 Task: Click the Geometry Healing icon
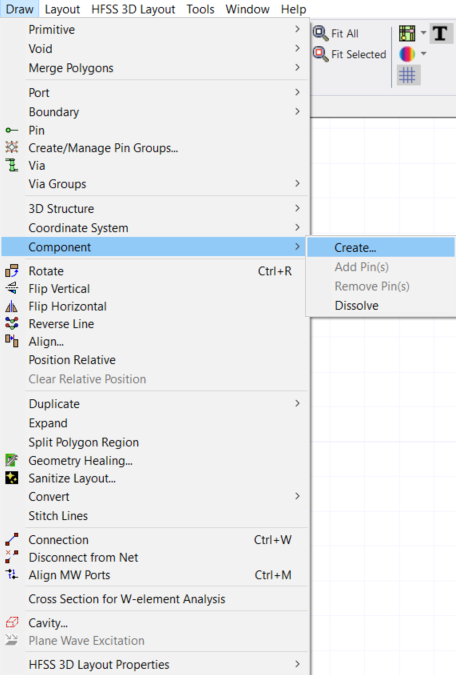pyautogui.click(x=12, y=460)
